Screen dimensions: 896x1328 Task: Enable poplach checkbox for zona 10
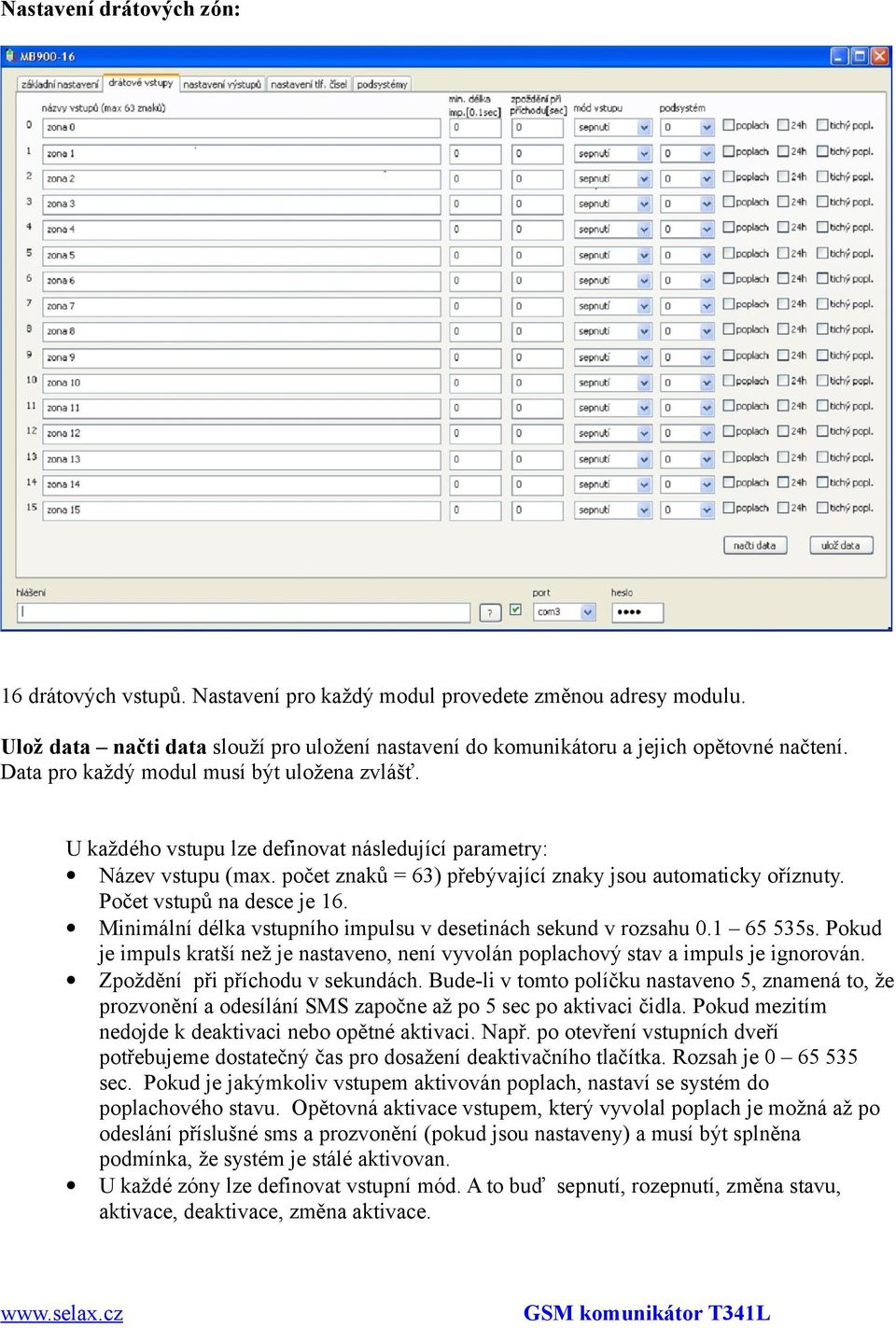coord(729,381)
